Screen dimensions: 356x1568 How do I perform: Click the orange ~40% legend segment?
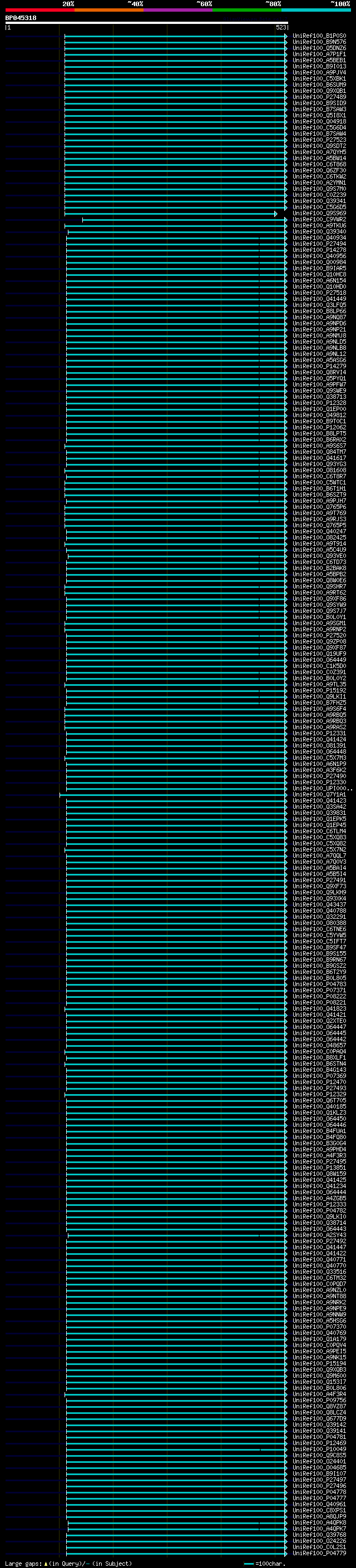pyautogui.click(x=109, y=10)
